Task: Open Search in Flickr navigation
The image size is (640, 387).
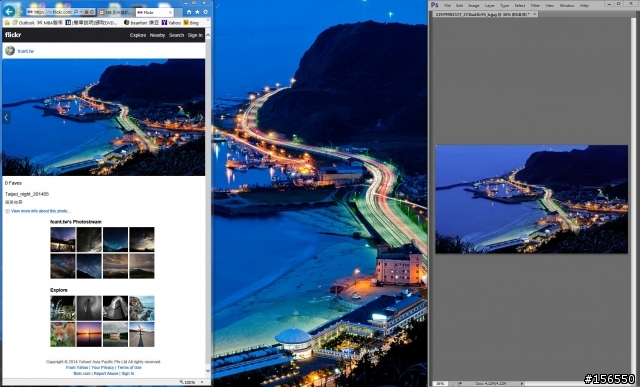Action: [x=176, y=36]
